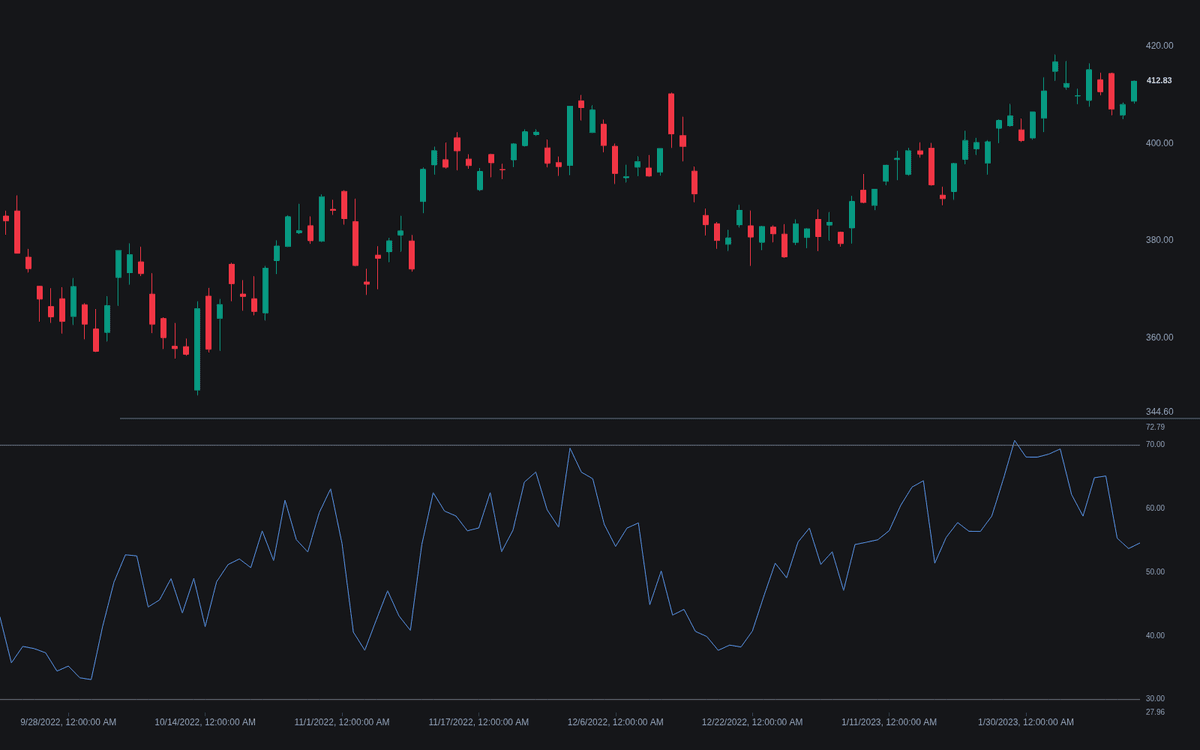Screen dimensions: 1200x750
Task: Select the 11/17/2022 date label
Action: point(479,722)
